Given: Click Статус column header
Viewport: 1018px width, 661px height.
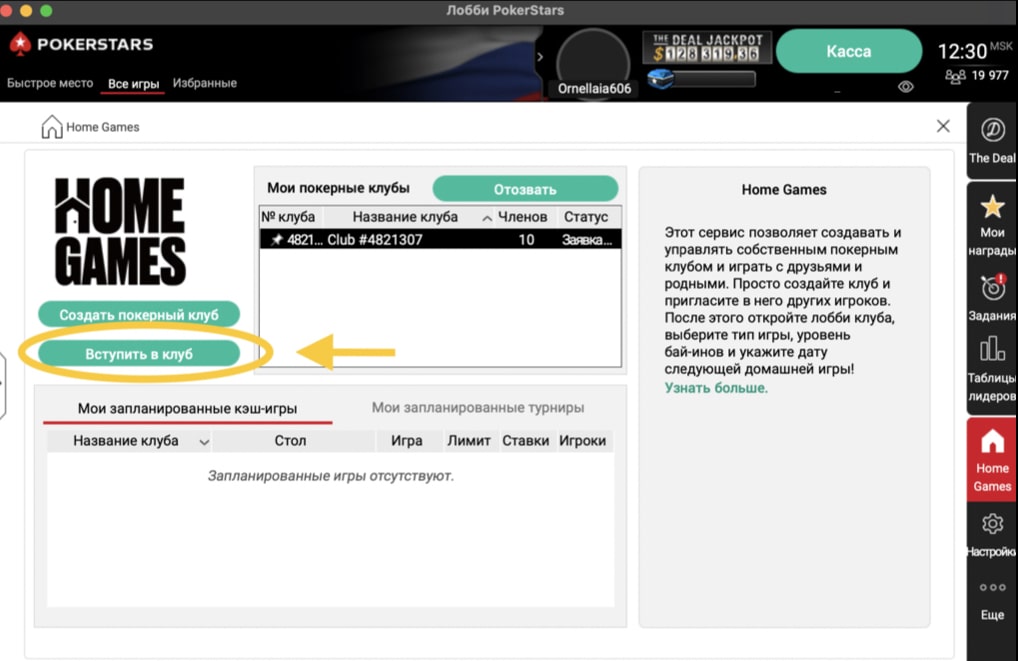Looking at the screenshot, I should [x=586, y=217].
